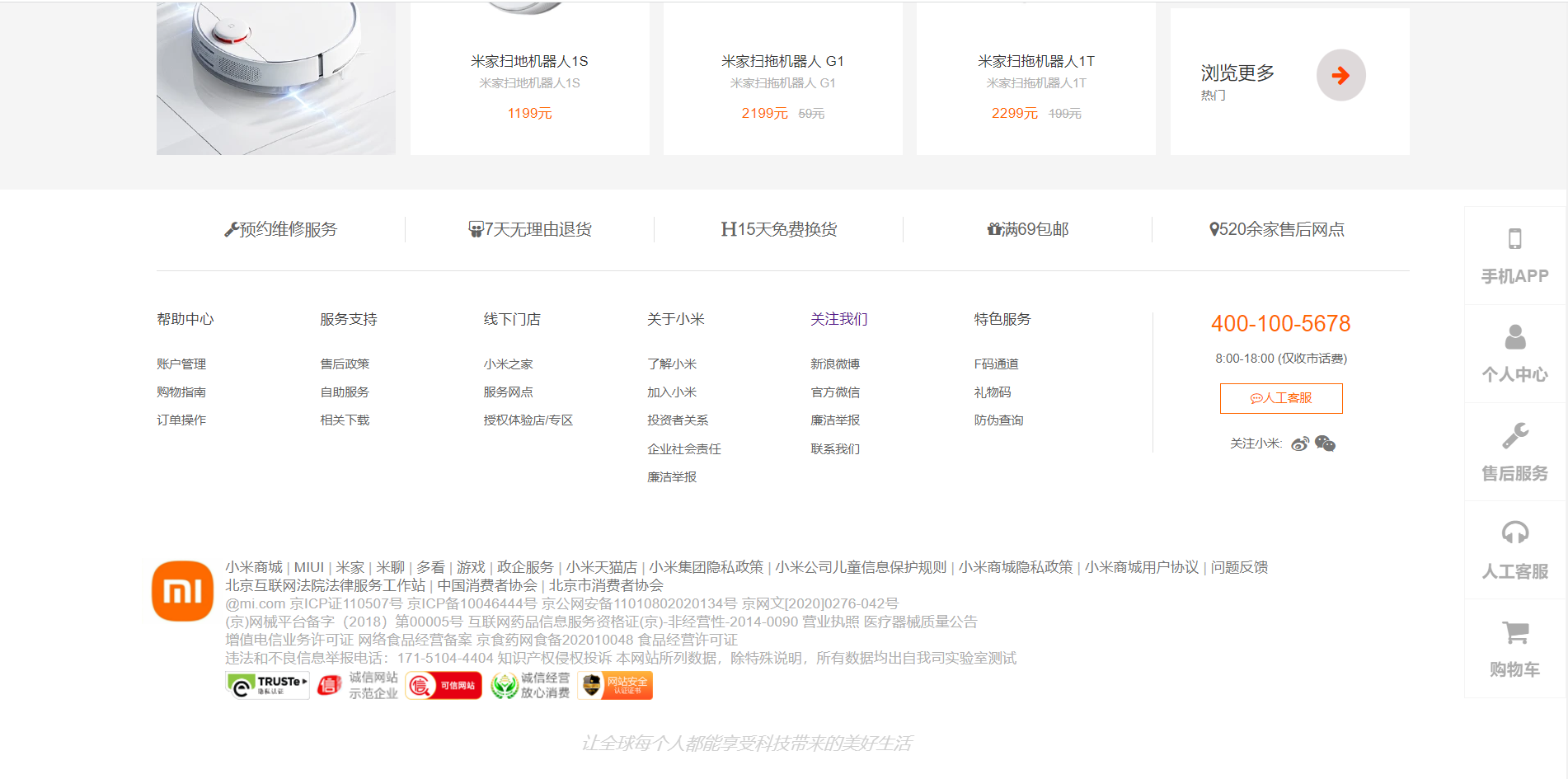This screenshot has height=779, width=1568.
Task: Click the robot vacuum promotional image
Action: click(x=276, y=79)
